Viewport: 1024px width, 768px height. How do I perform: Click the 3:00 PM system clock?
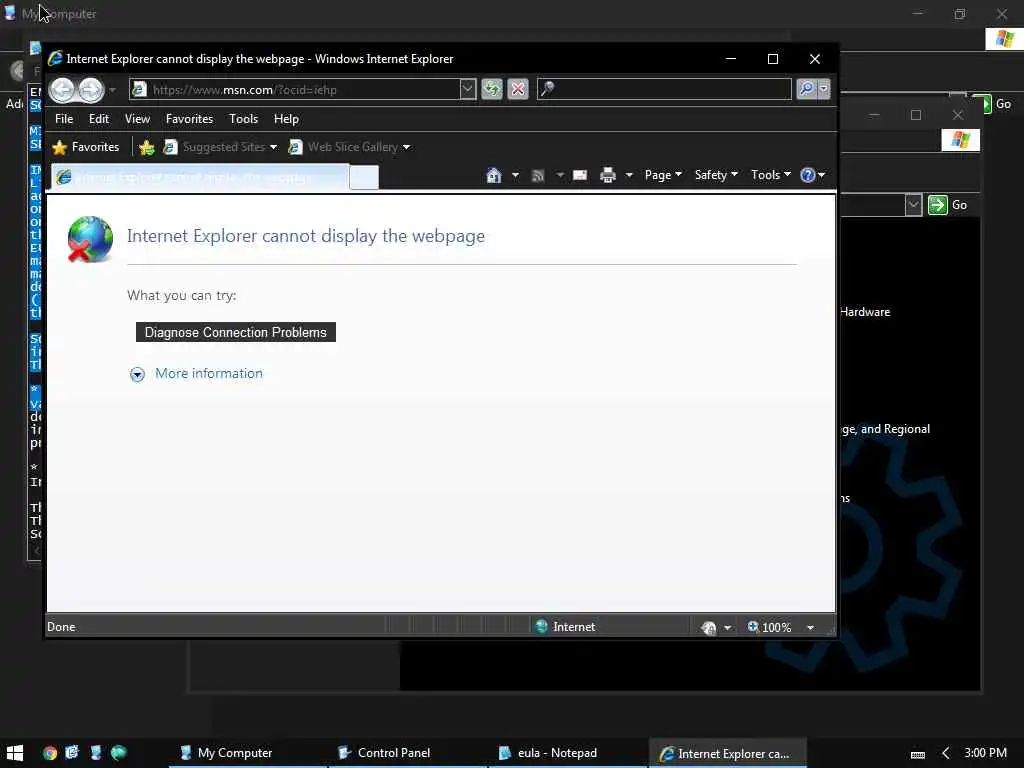985,753
